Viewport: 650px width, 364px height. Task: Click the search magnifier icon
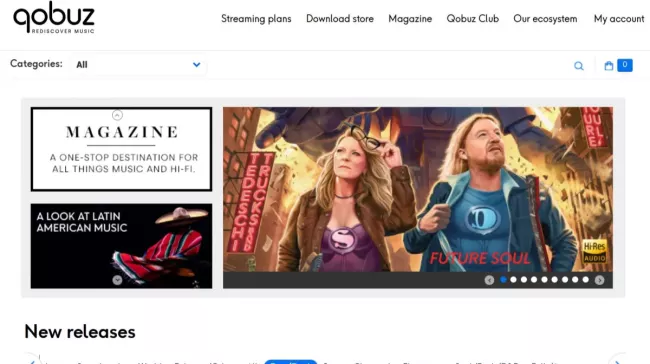point(579,66)
